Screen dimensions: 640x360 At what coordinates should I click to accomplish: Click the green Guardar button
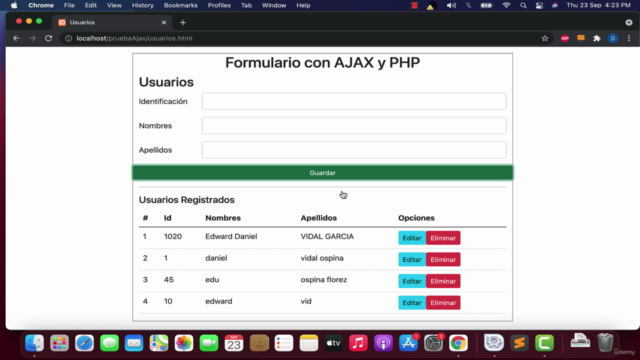322,173
